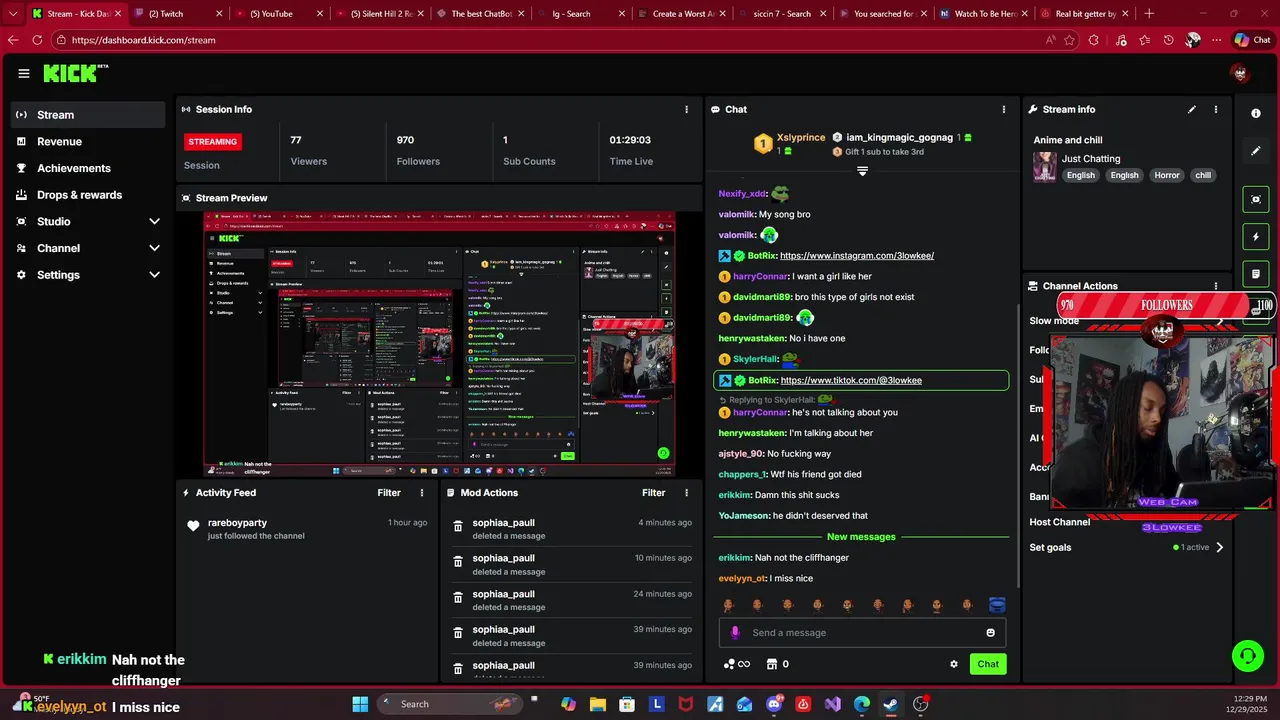This screenshot has height=720, width=1280.
Task: Open Steam from the taskbar
Action: click(891, 704)
